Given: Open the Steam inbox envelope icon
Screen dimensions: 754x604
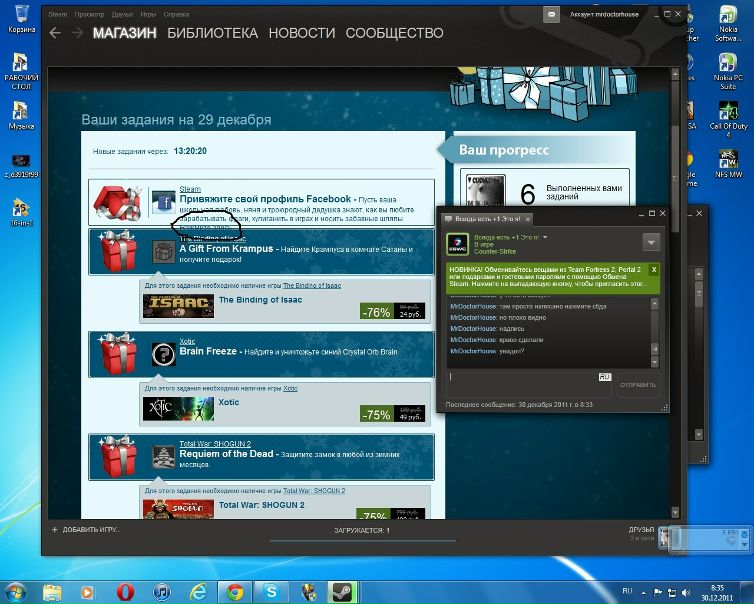Looking at the screenshot, I should 551,15.
